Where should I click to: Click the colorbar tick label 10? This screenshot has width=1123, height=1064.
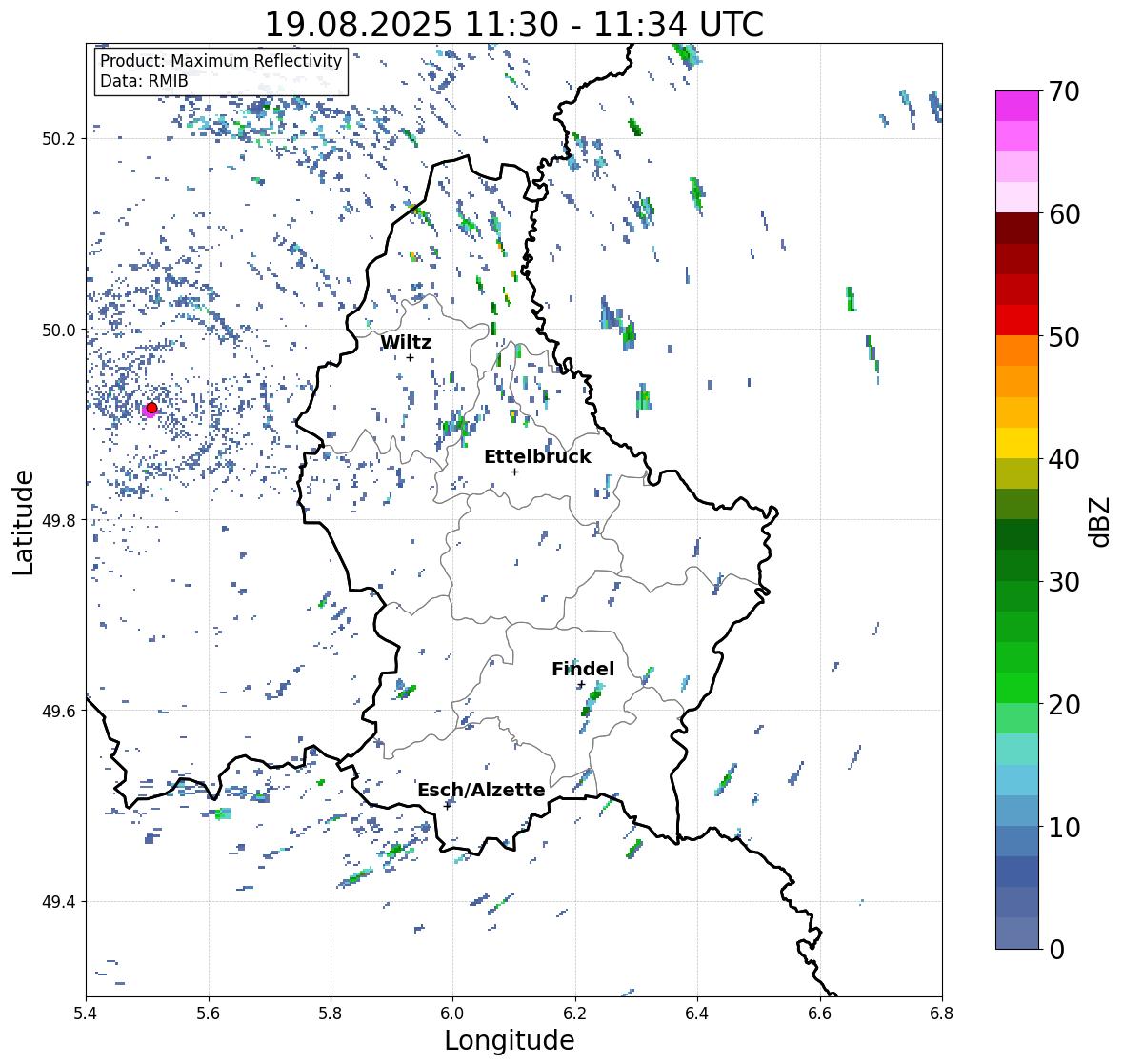(x=1064, y=828)
